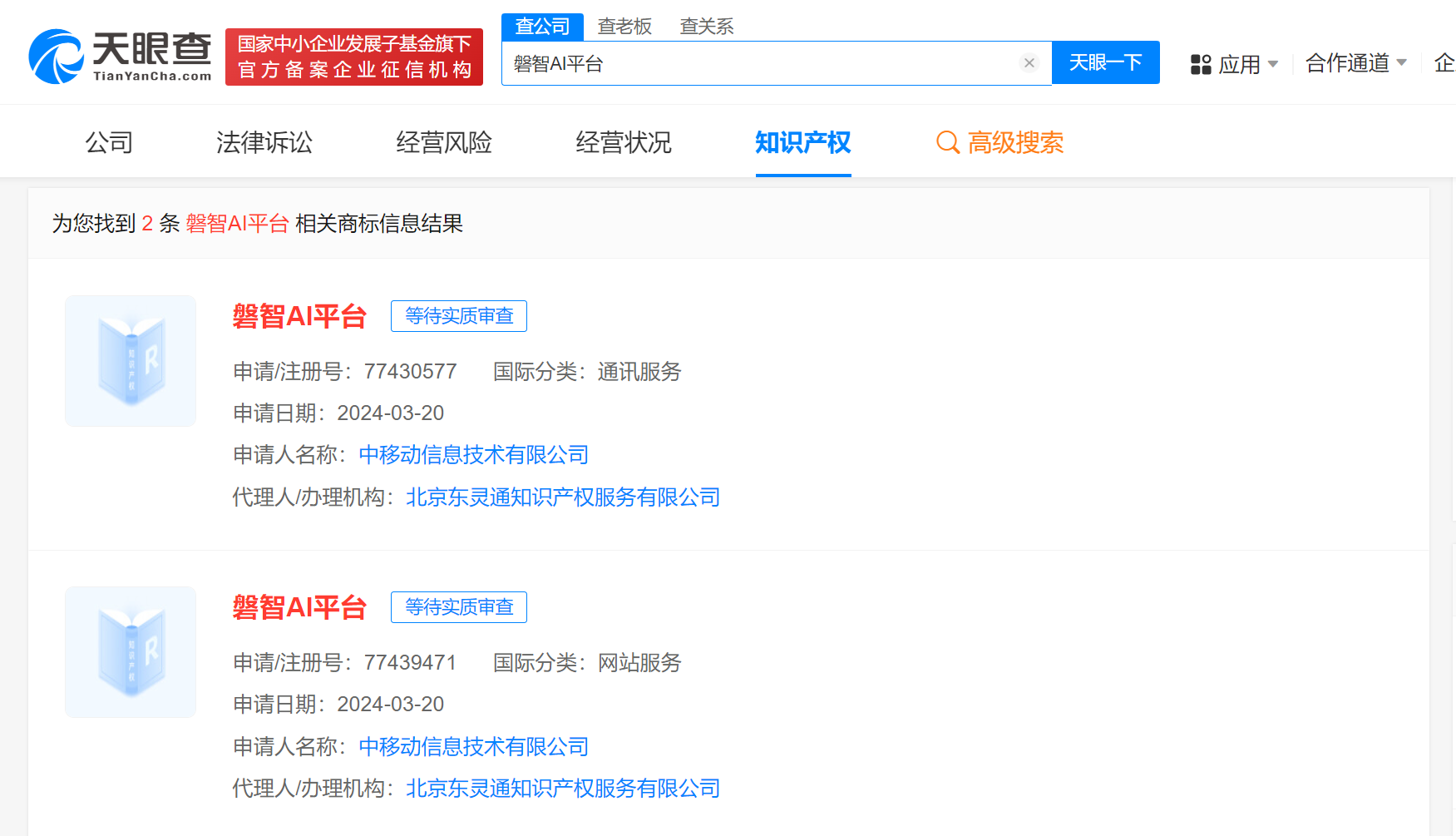Open second trademark book thumbnail

point(131,652)
